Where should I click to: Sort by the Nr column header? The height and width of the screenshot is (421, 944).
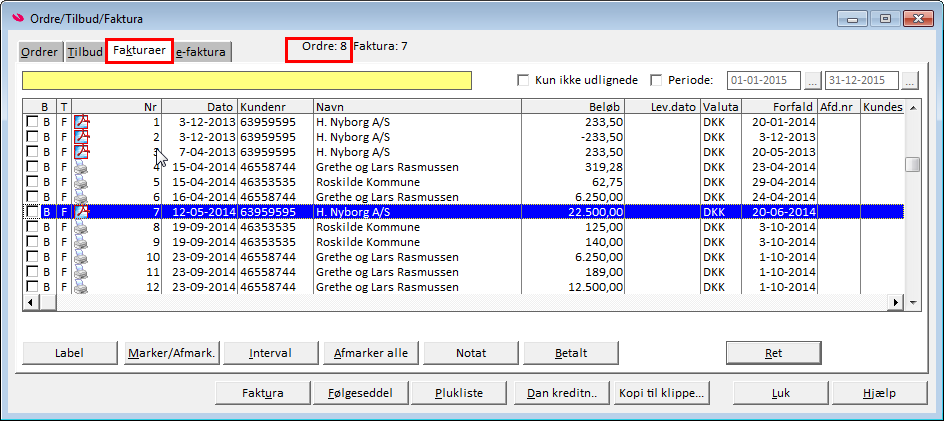117,107
